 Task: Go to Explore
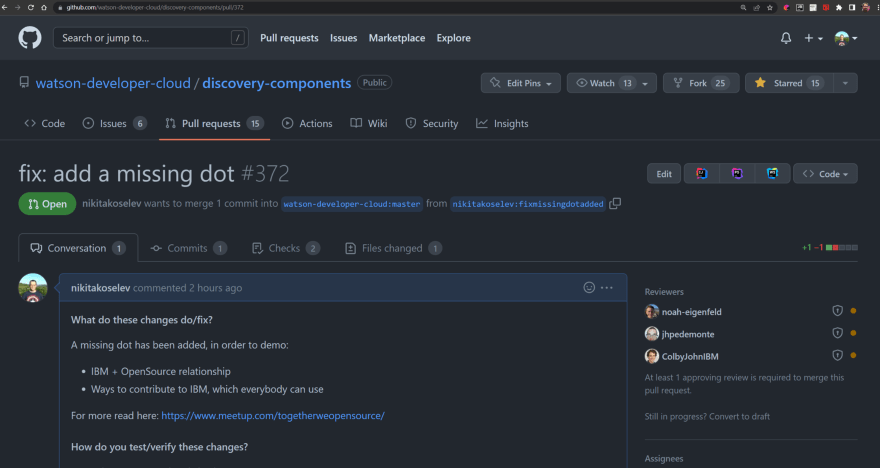pyautogui.click(x=453, y=38)
